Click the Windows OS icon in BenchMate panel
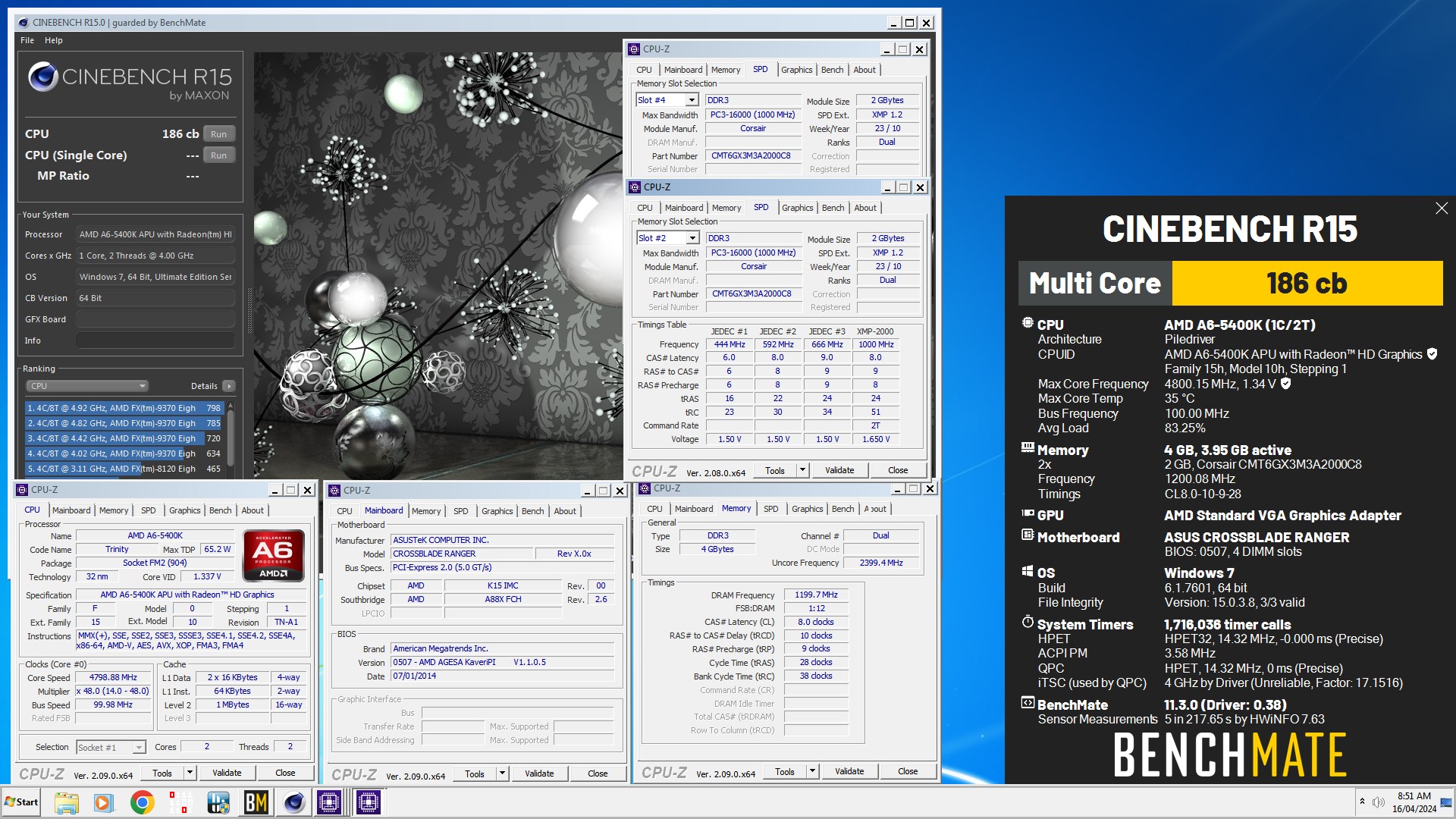The height and width of the screenshot is (819, 1456). coord(1028,570)
